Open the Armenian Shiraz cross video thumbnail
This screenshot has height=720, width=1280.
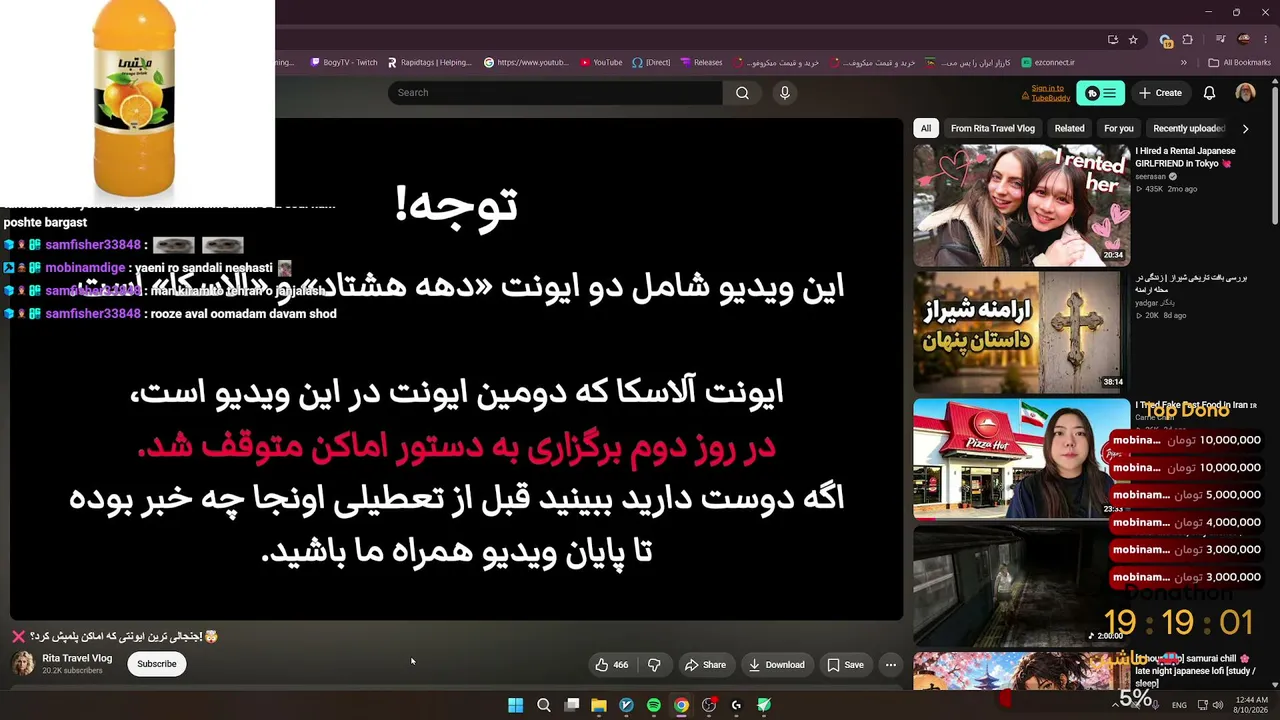1021,333
